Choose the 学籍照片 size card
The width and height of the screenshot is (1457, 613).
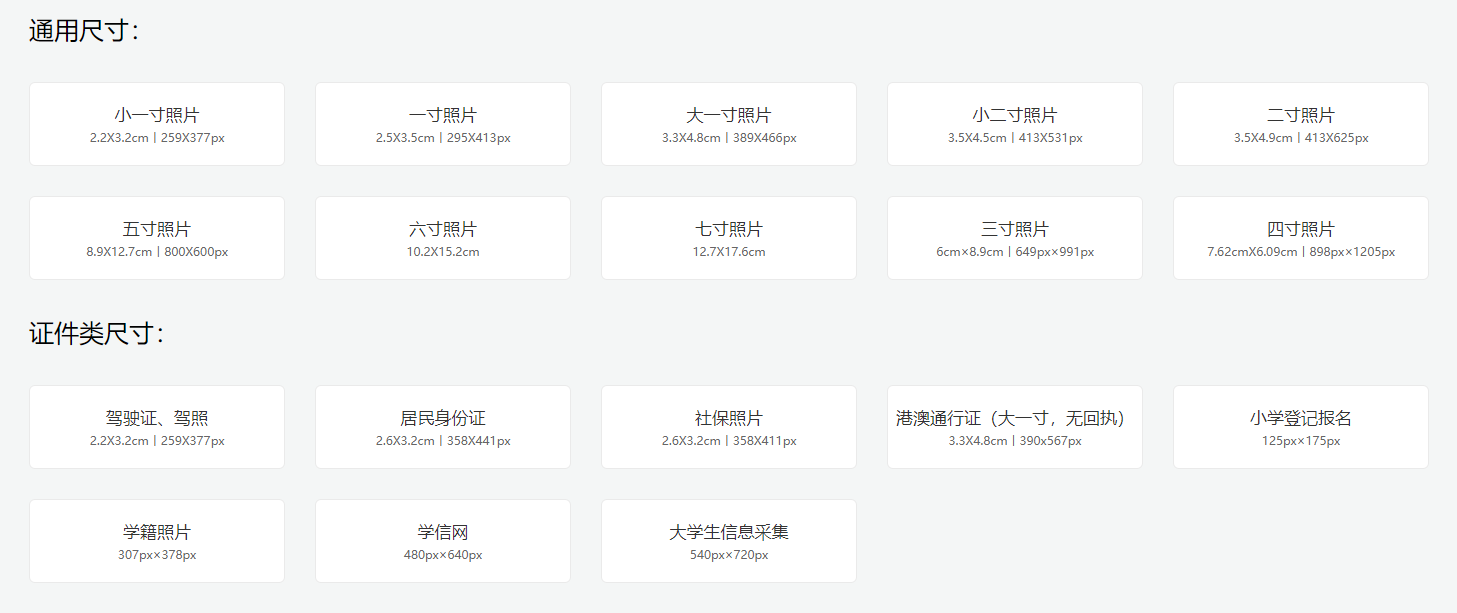(156, 540)
